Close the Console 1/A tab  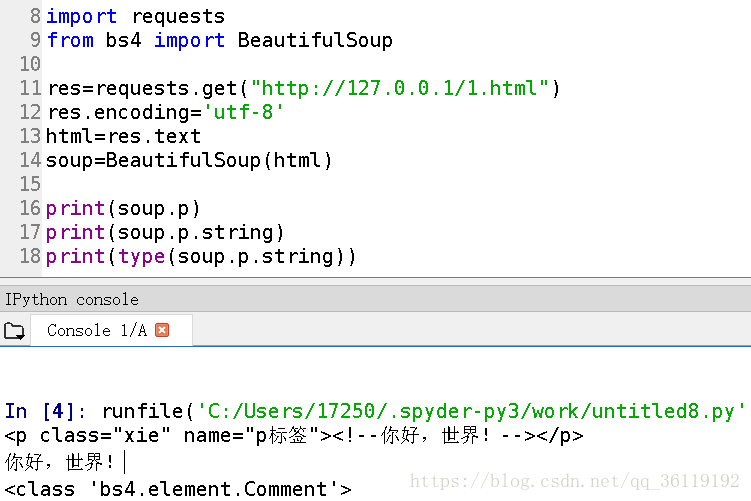162,330
